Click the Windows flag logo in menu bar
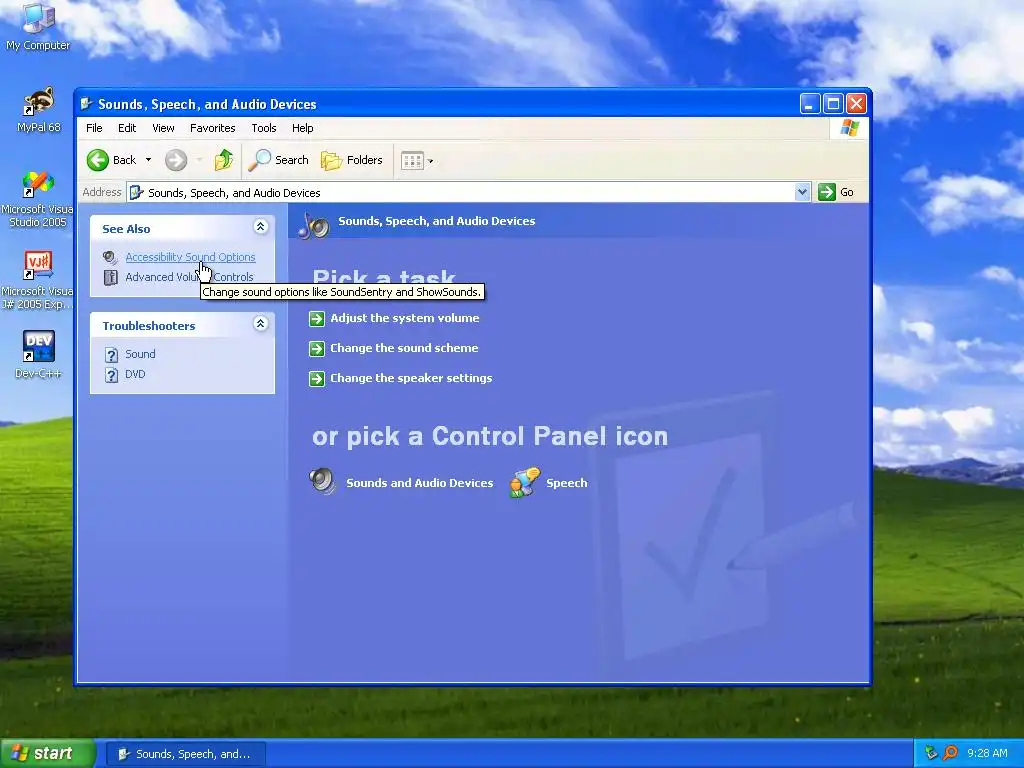This screenshot has height=768, width=1024. [x=850, y=128]
